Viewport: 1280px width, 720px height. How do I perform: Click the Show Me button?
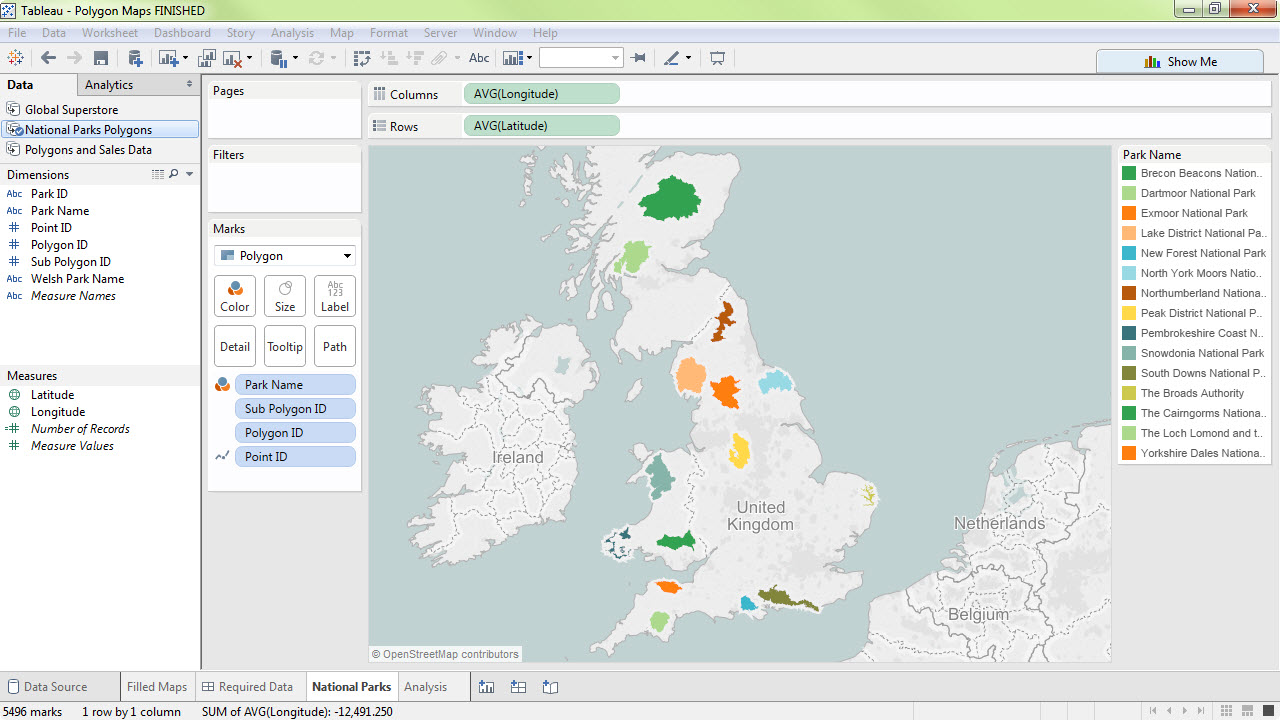pos(1180,61)
